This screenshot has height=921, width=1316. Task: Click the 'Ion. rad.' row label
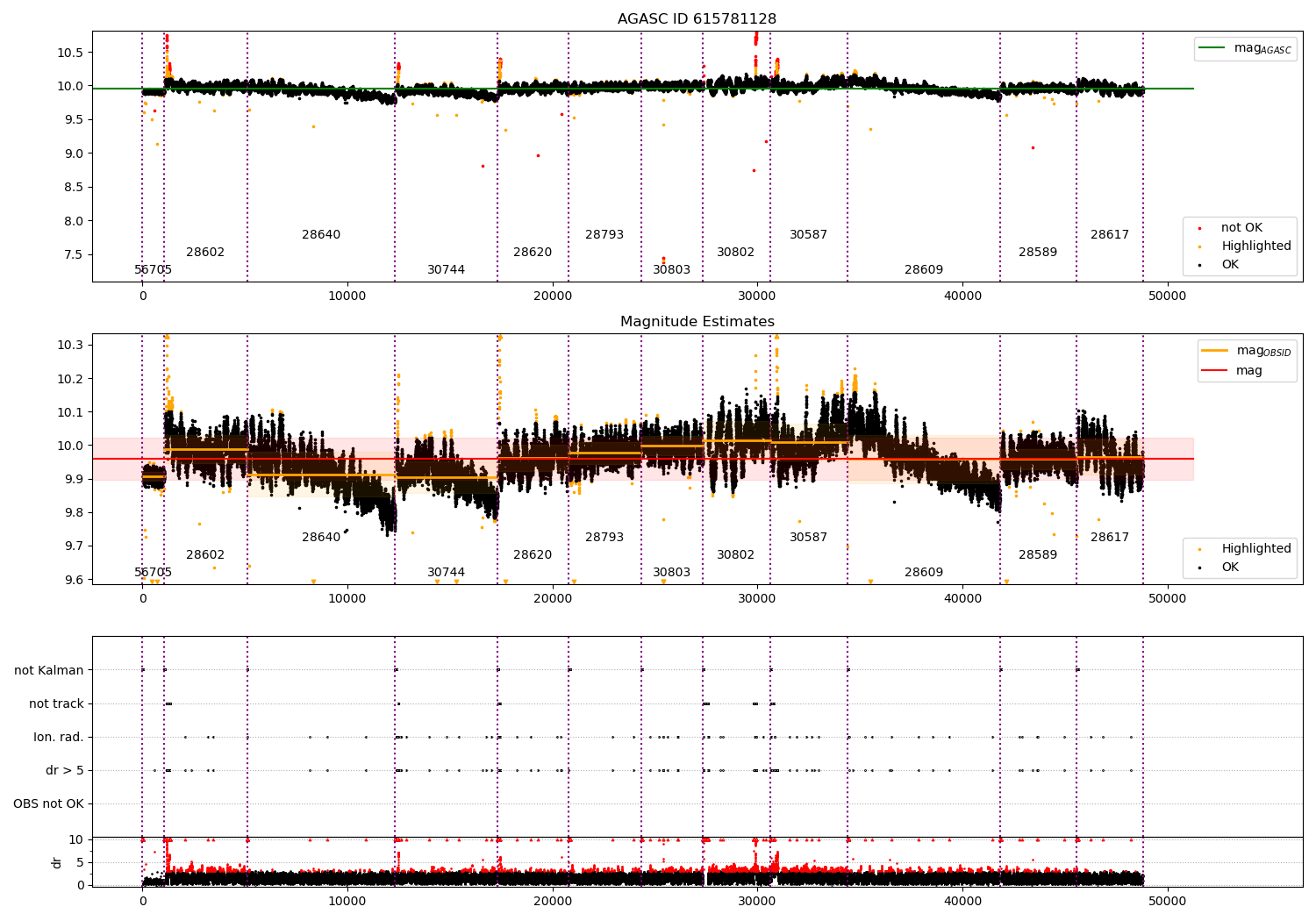[x=59, y=738]
